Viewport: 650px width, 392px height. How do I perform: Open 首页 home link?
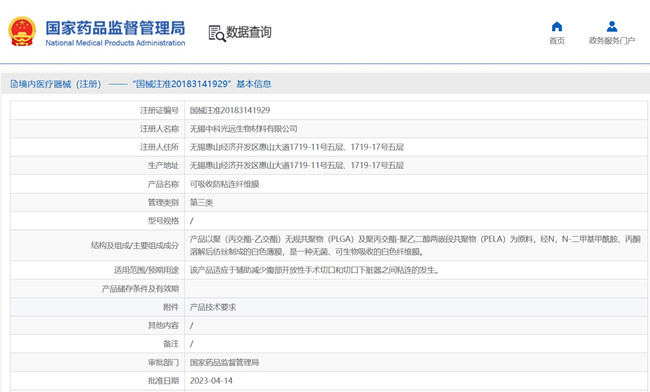click(557, 41)
